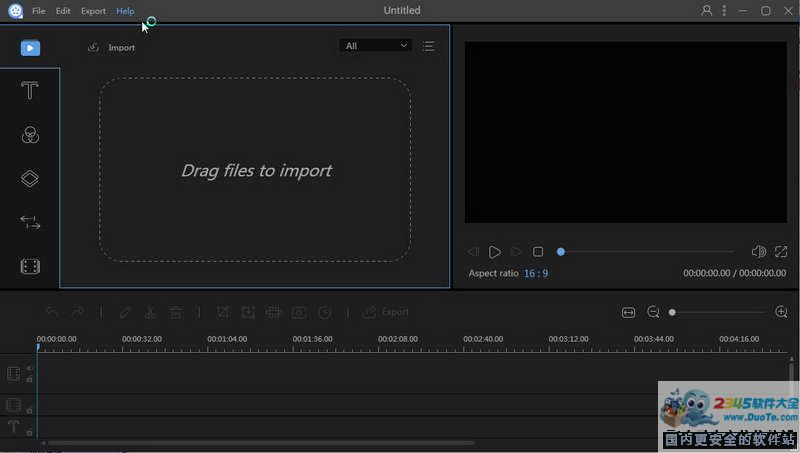The width and height of the screenshot is (800, 453).
Task: Open the Export menu
Action: tap(93, 11)
